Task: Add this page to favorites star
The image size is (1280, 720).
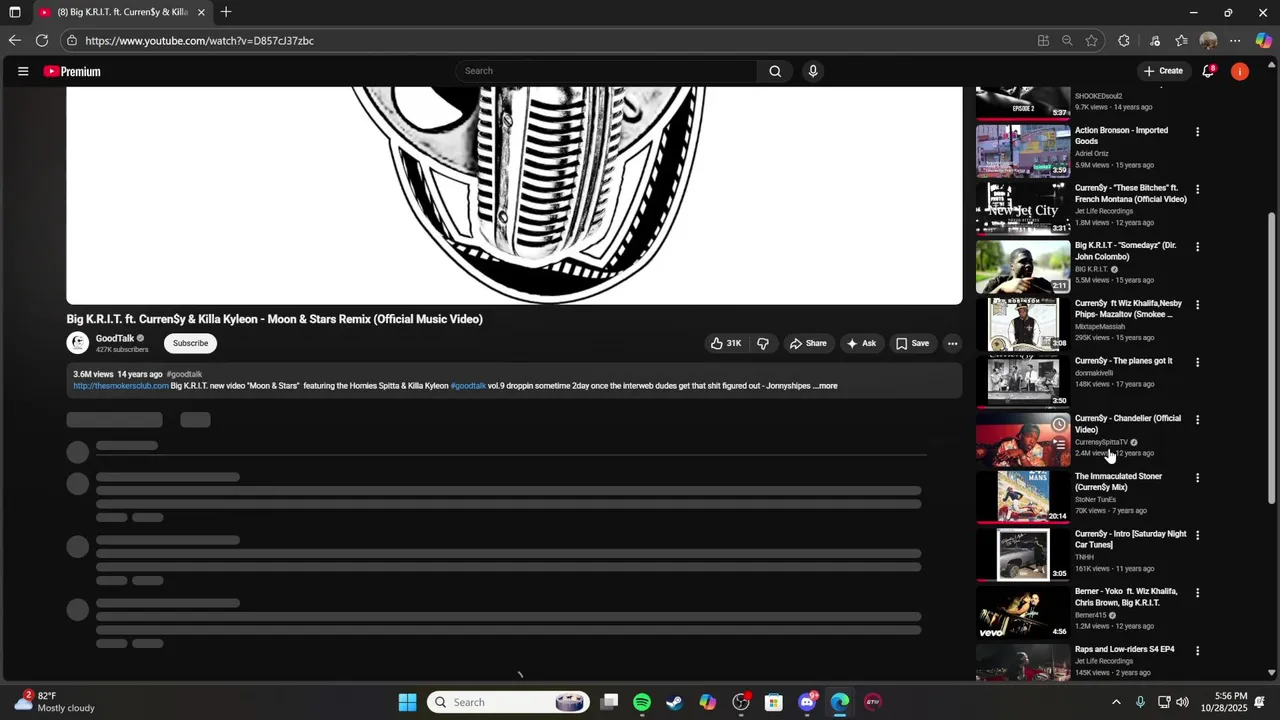Action: [x=1092, y=41]
